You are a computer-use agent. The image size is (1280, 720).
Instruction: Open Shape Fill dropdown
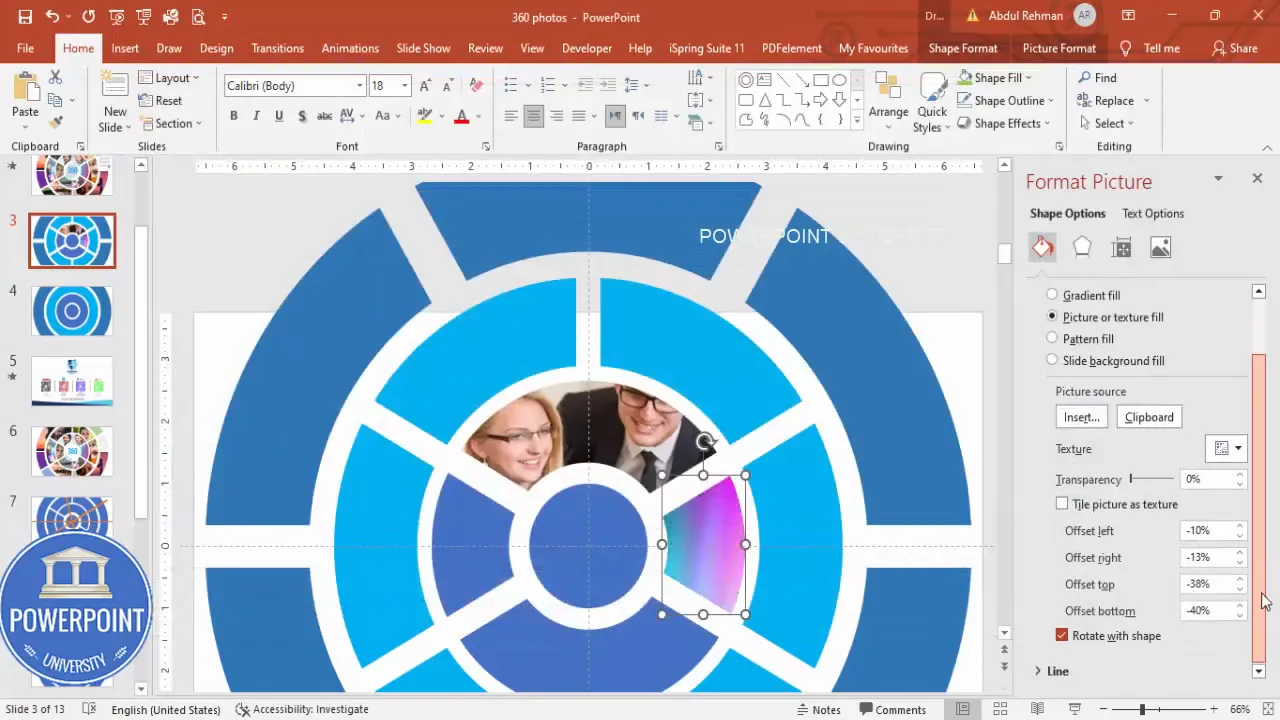point(995,78)
